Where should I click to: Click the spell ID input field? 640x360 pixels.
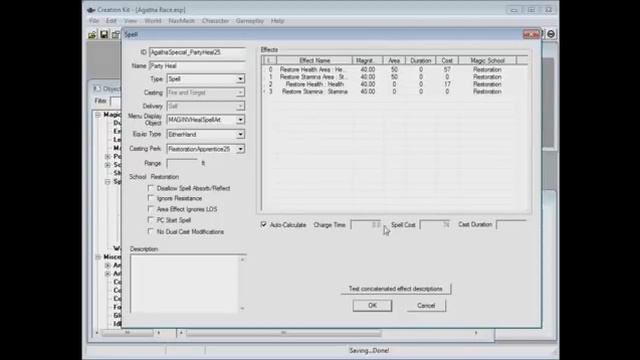198,52
